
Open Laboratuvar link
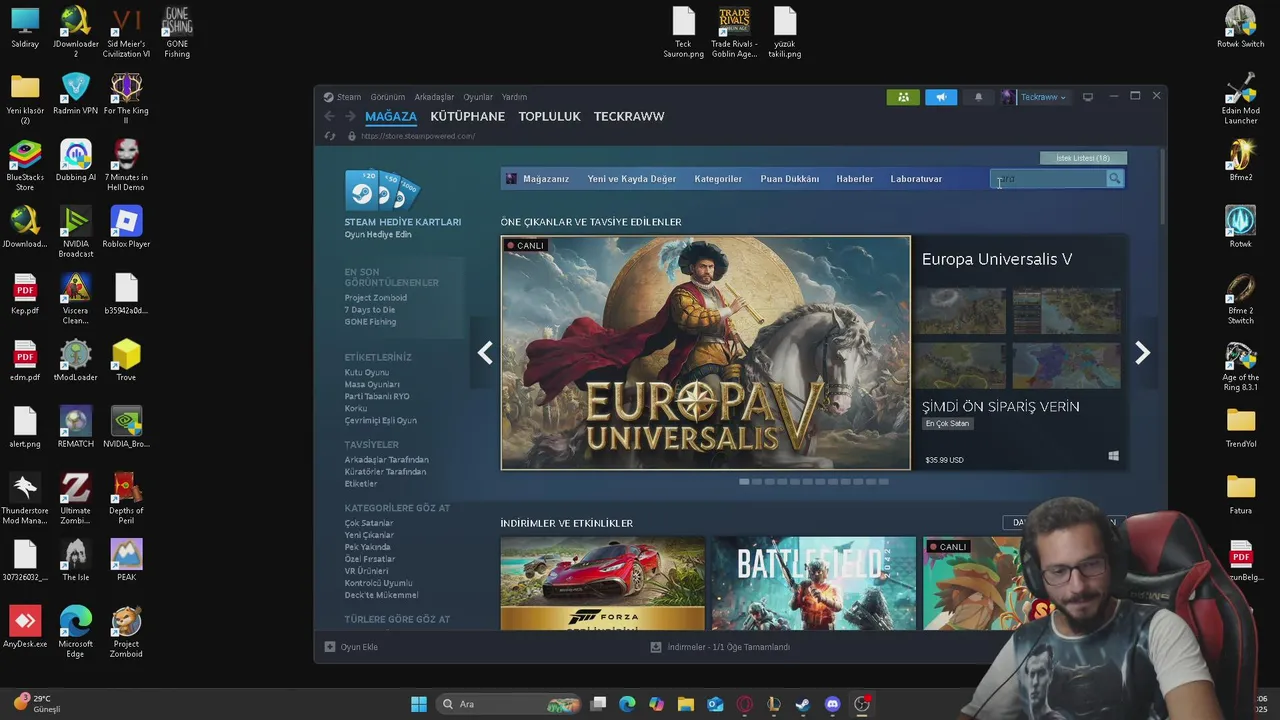click(x=916, y=179)
